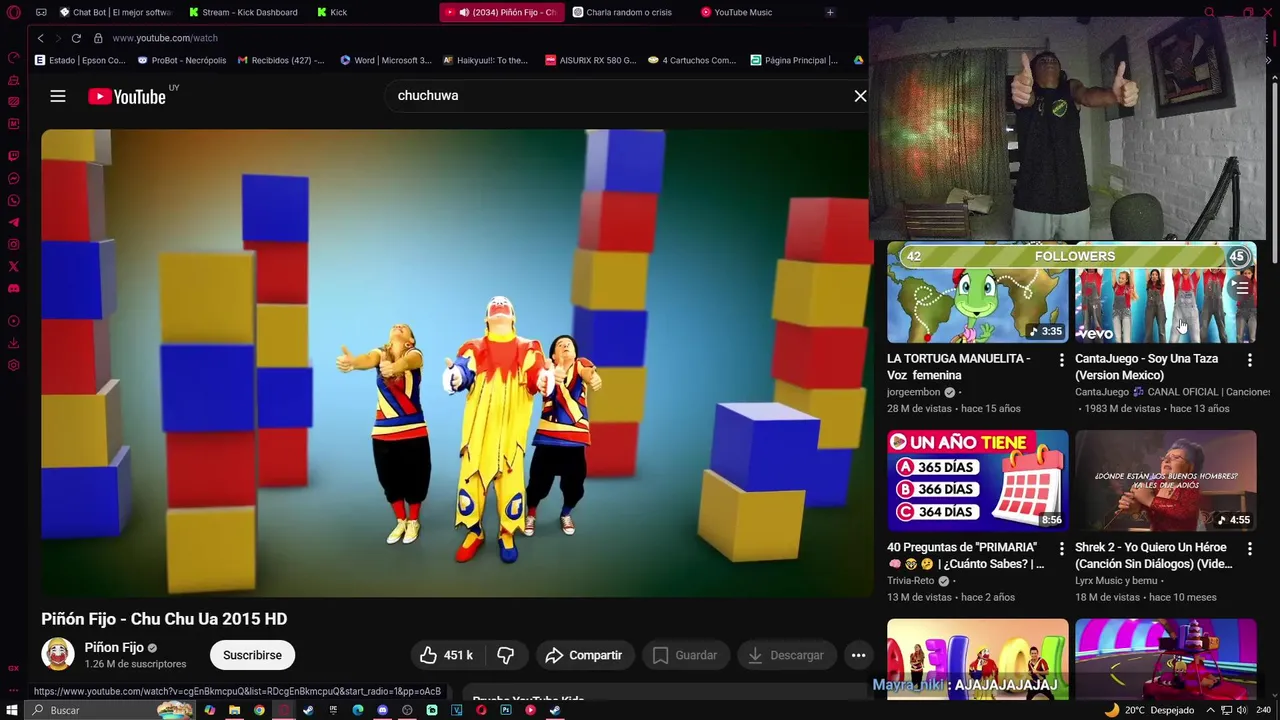Open 40 Preguntas de PRIMARIA video title
This screenshot has width=1280, height=720.
point(965,555)
